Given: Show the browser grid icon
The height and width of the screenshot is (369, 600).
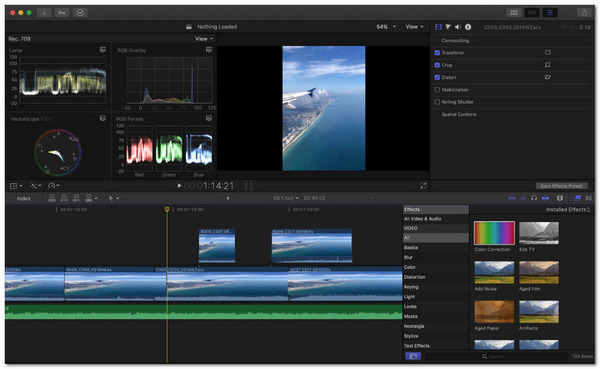Looking at the screenshot, I should coord(514,13).
